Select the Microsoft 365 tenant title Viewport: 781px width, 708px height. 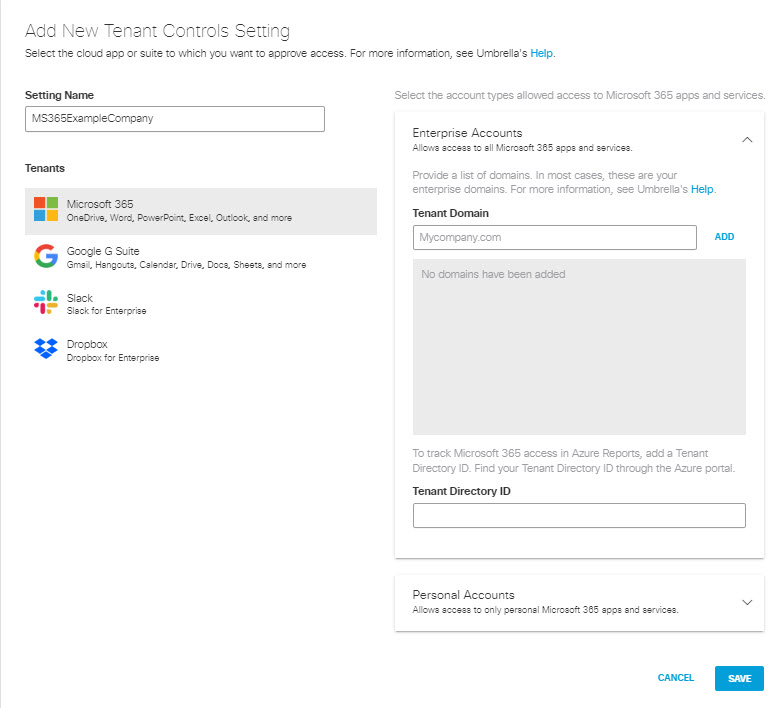tap(100, 204)
